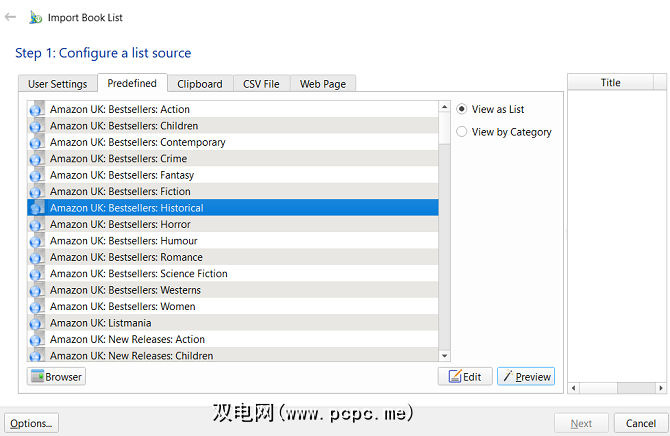Click the preview pane right scroll arrow
670x436 pixels.
coord(661,388)
